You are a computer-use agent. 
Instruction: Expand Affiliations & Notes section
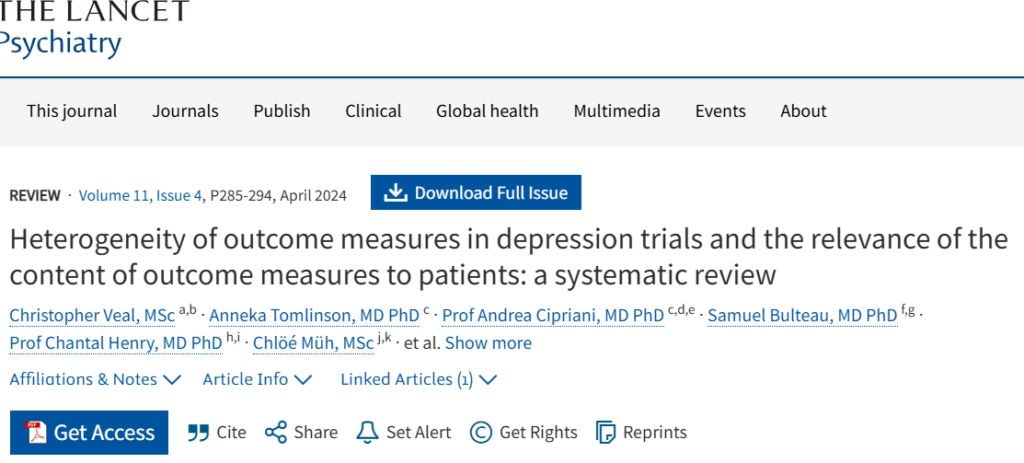95,379
